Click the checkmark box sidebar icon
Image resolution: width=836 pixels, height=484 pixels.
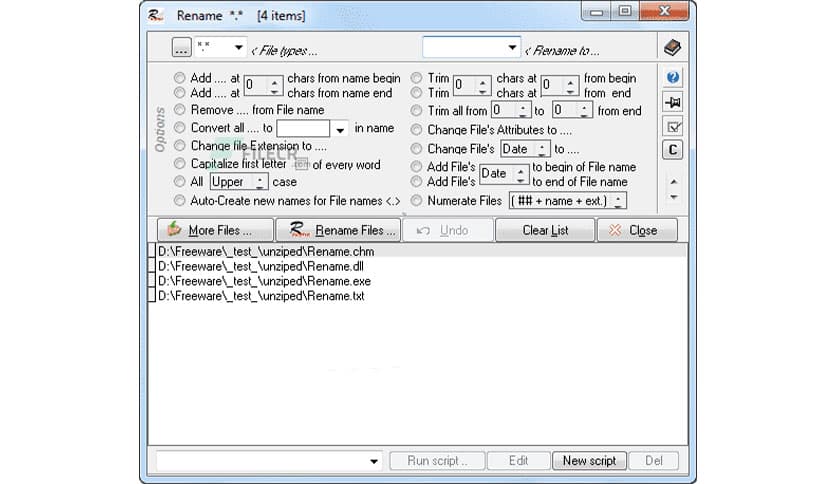pos(673,127)
